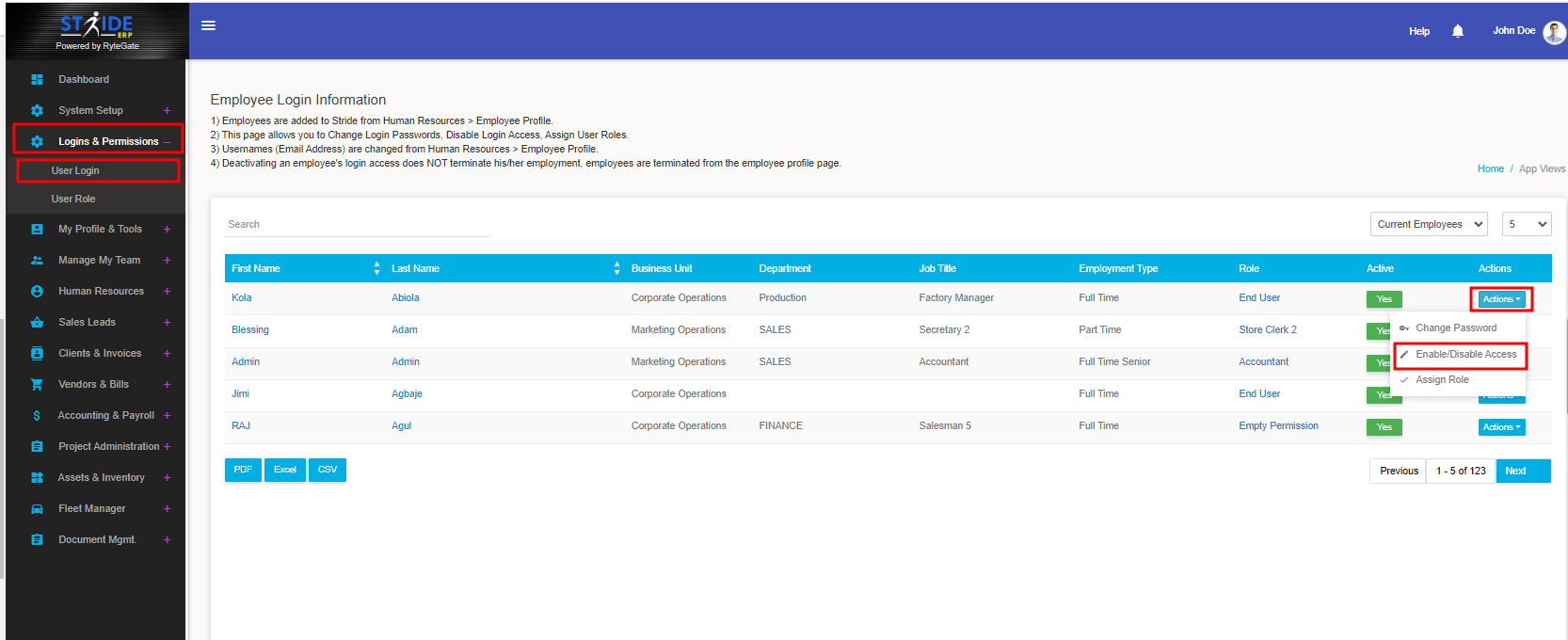This screenshot has width=1568, height=640.
Task: Click Assets & Inventory icon
Action: (x=37, y=478)
